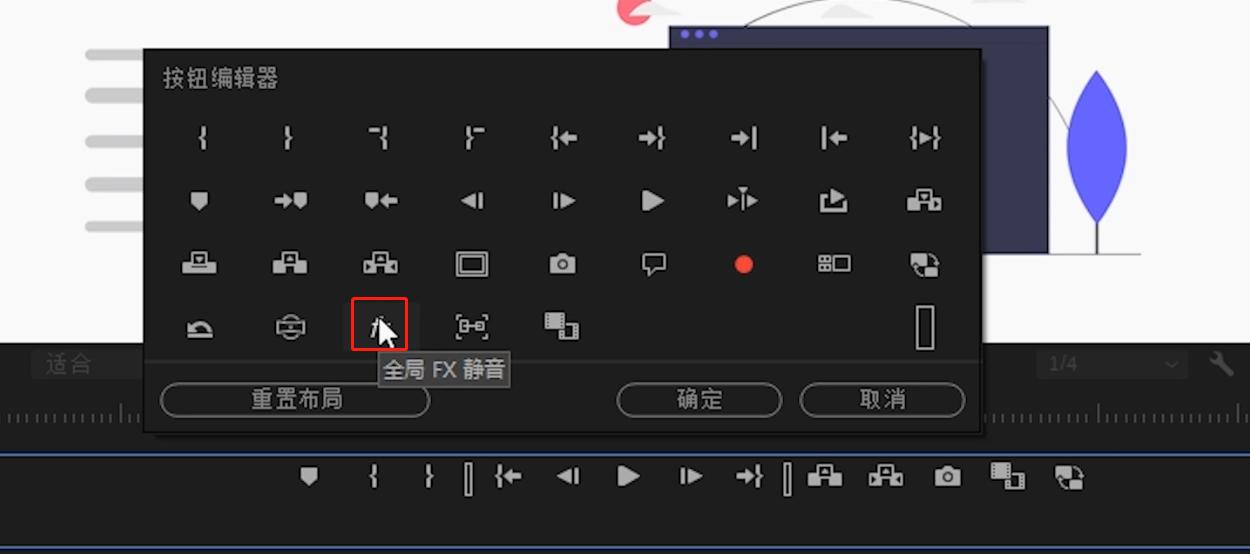Select the Insert icon in button editor
The width and height of the screenshot is (1250, 554).
point(924,201)
